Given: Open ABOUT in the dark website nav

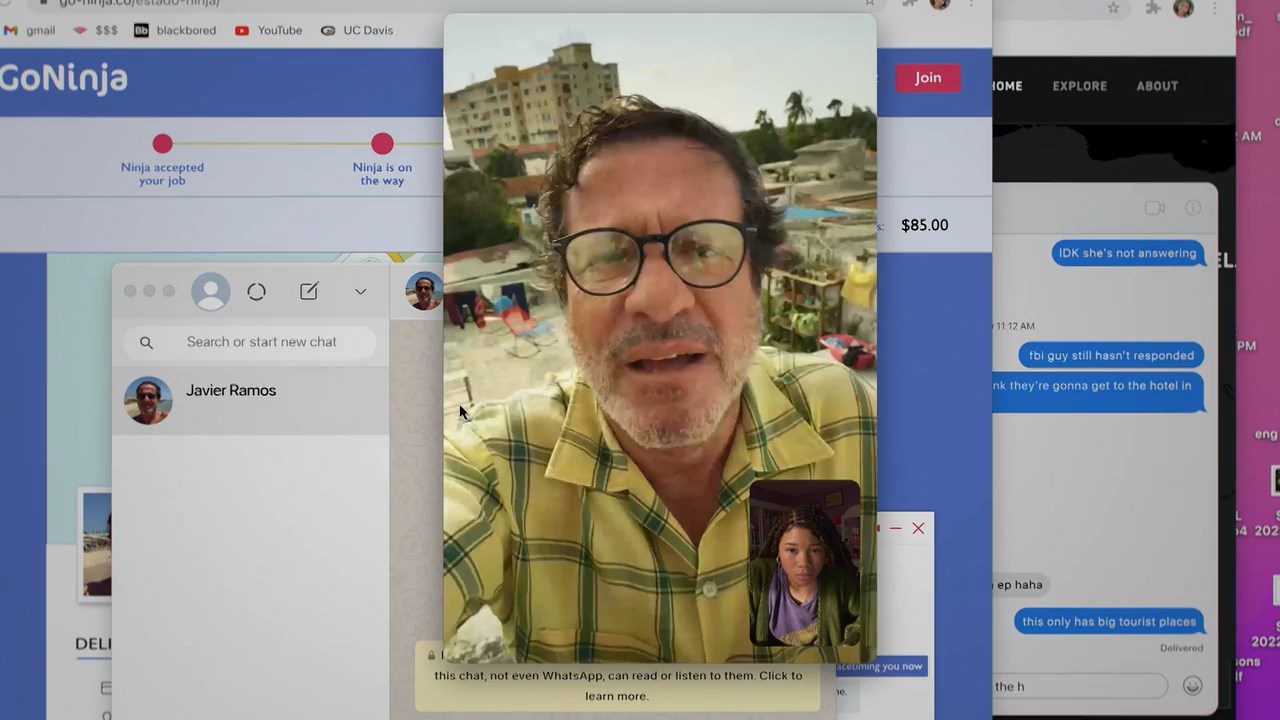Looking at the screenshot, I should click(x=1157, y=86).
